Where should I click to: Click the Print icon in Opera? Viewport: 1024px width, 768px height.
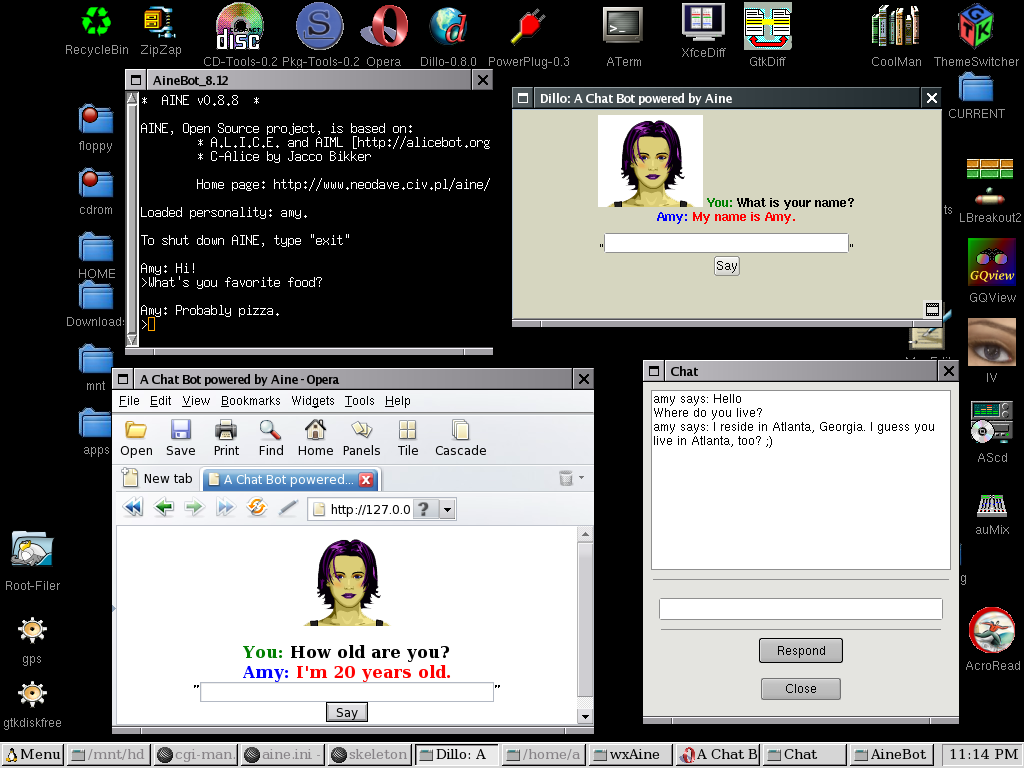(x=226, y=437)
